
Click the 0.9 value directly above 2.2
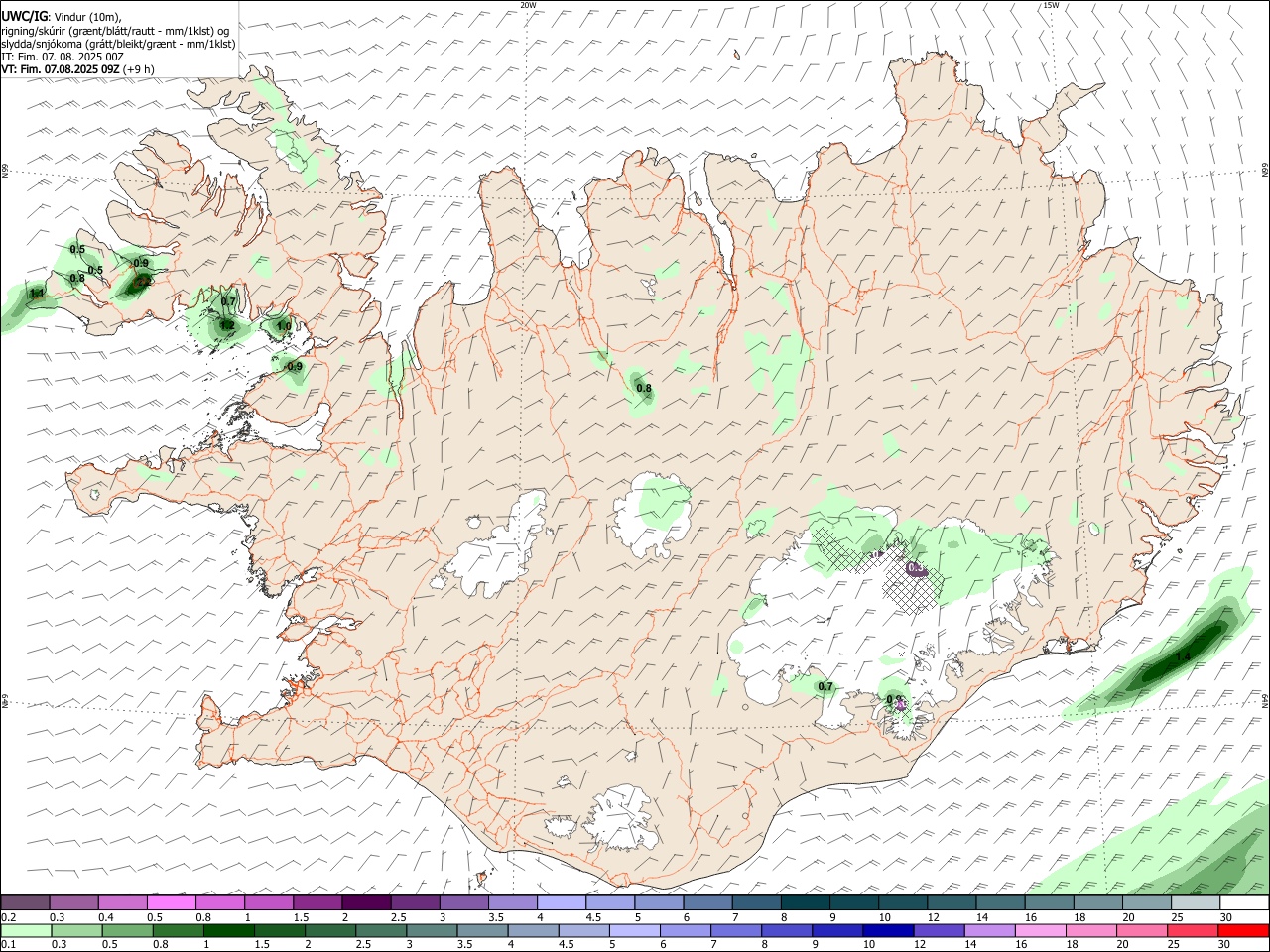(141, 263)
